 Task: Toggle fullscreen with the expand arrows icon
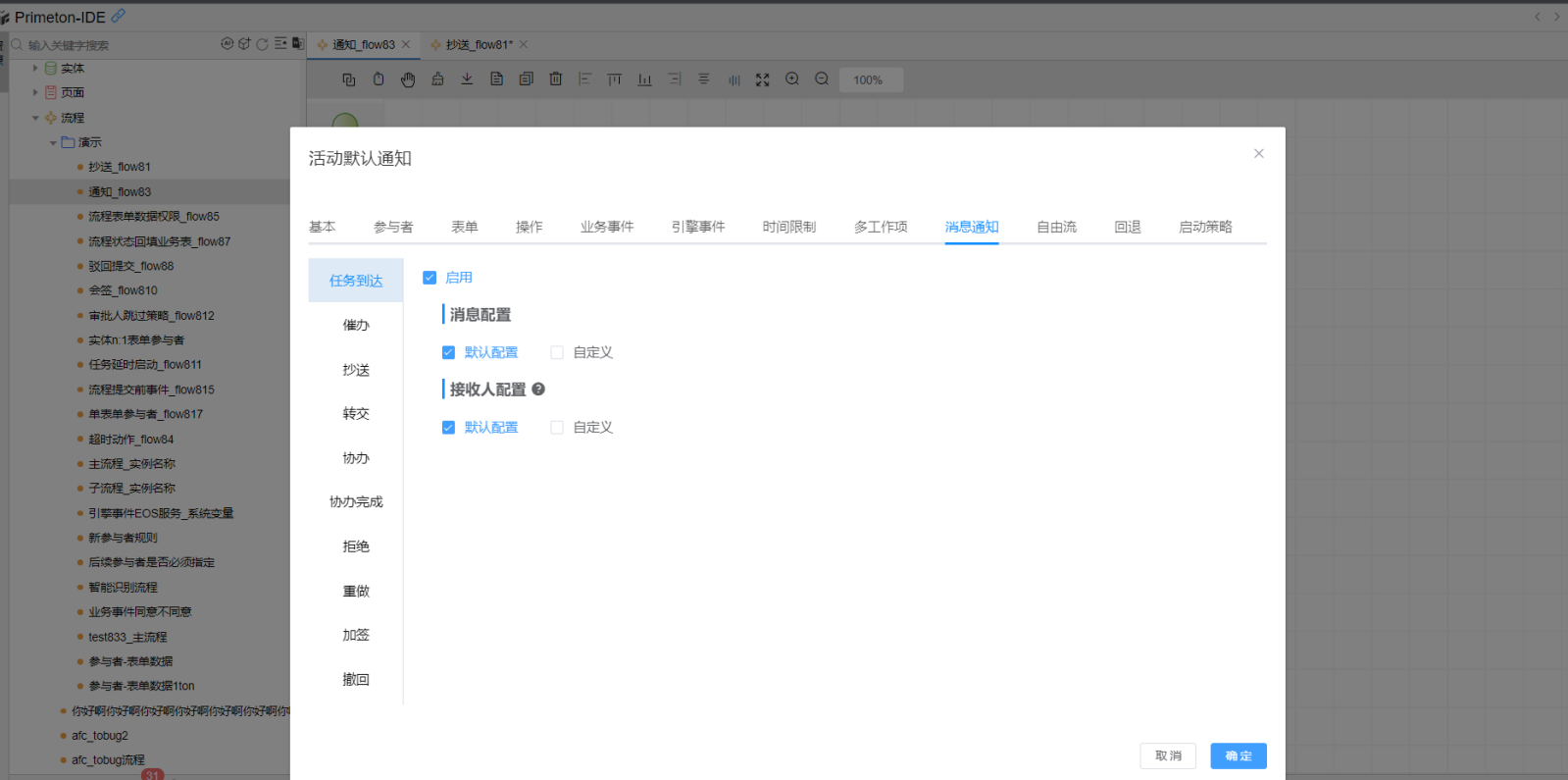click(762, 79)
